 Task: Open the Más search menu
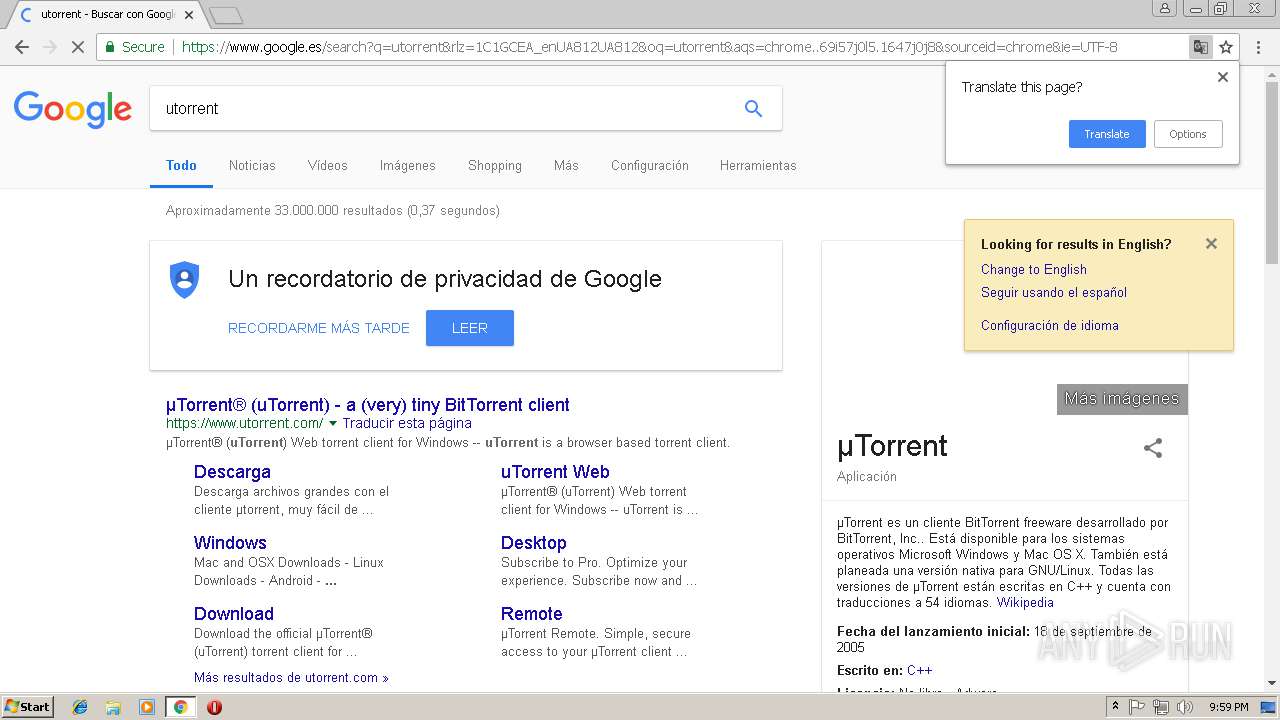pos(566,166)
